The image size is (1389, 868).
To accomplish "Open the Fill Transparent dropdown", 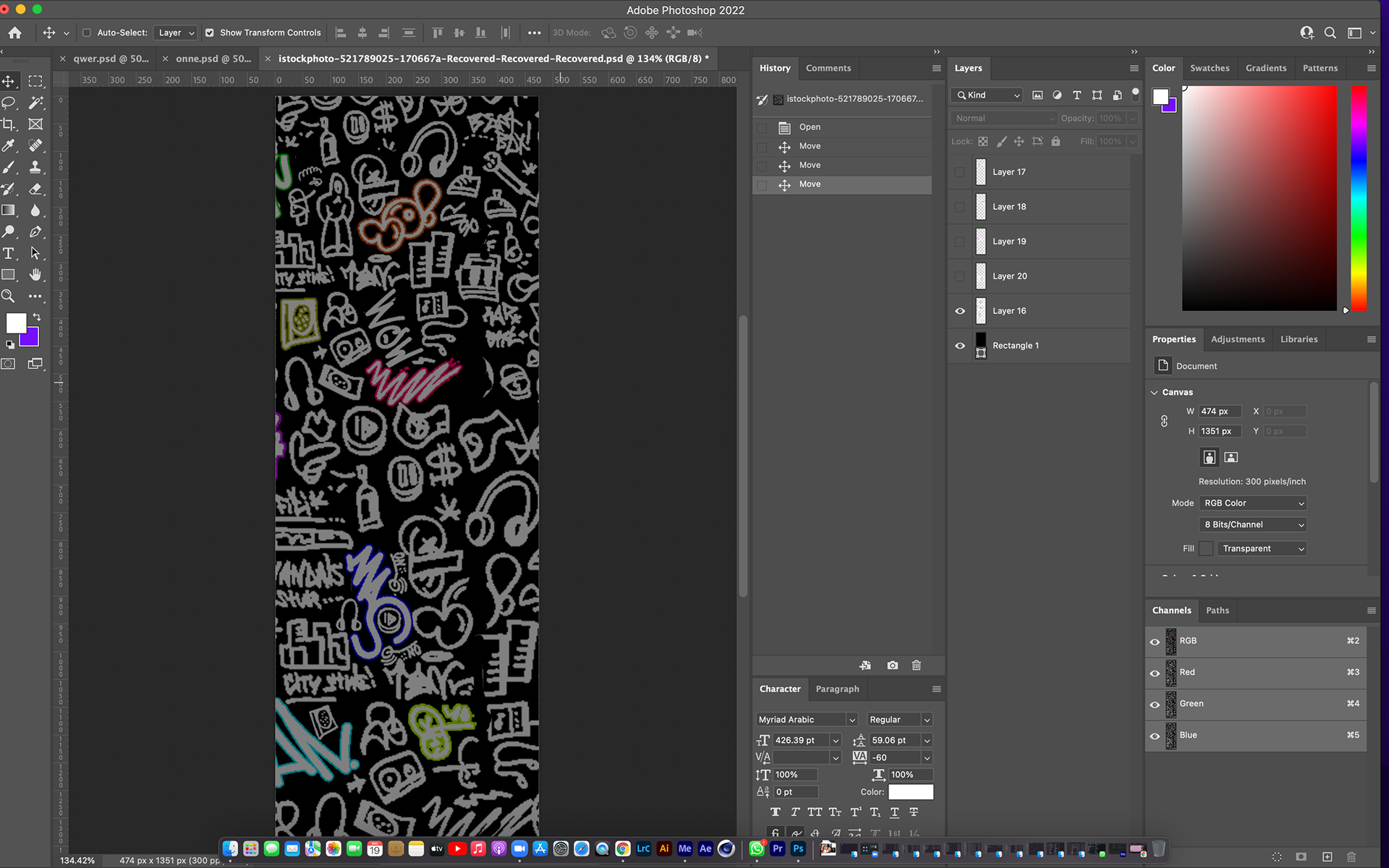I will click(1262, 549).
